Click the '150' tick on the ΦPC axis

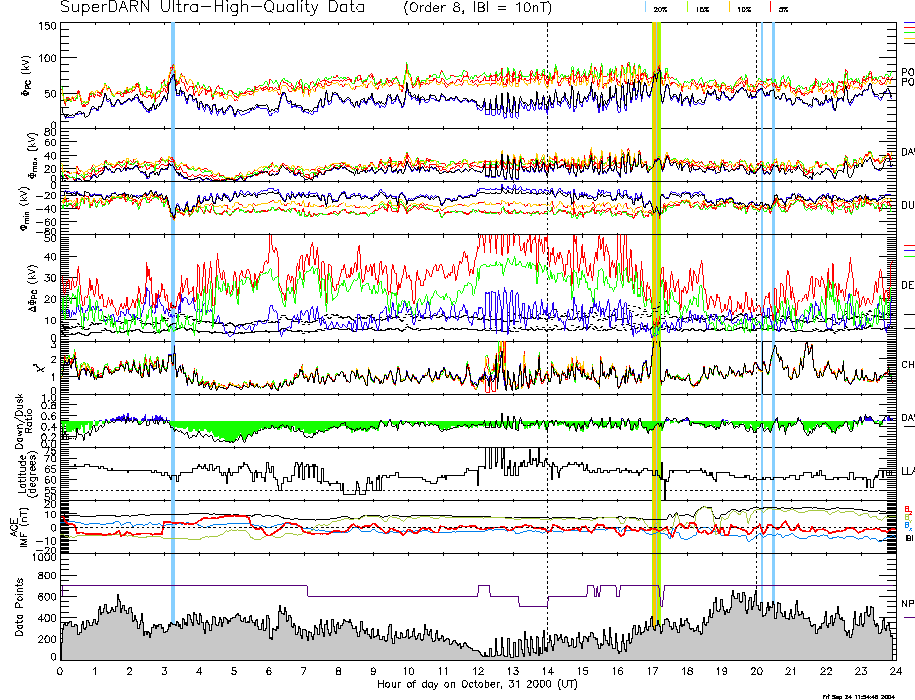click(x=47, y=27)
